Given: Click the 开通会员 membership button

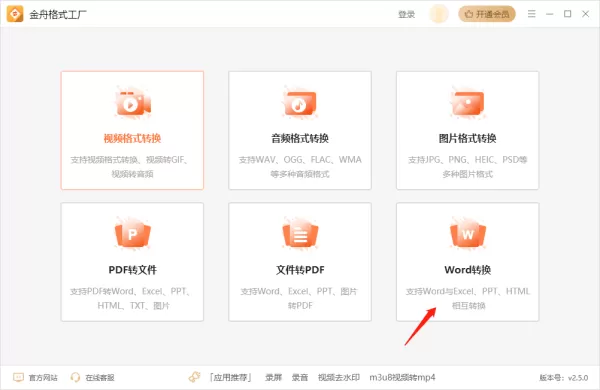Looking at the screenshot, I should (487, 14).
